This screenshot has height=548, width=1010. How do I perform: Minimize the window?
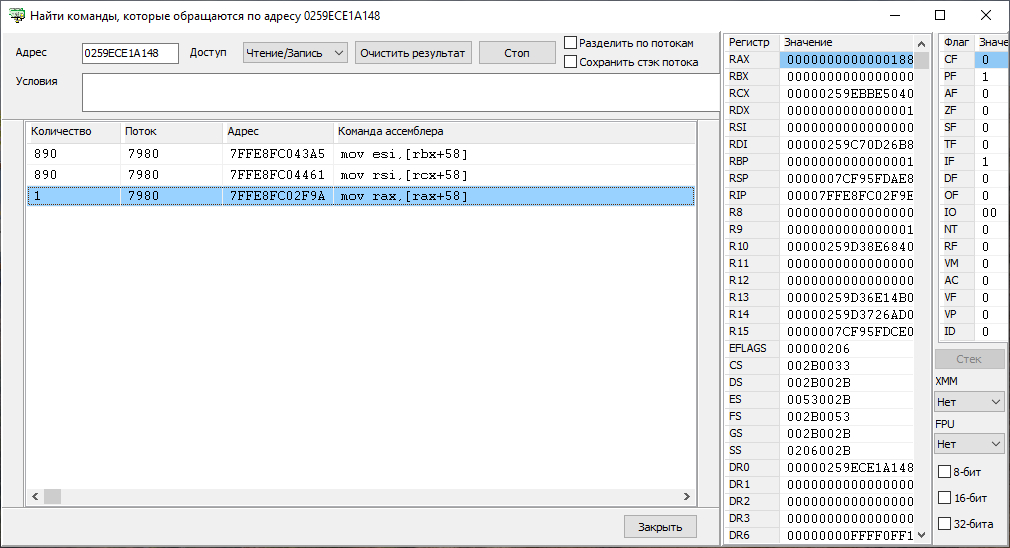tap(895, 15)
